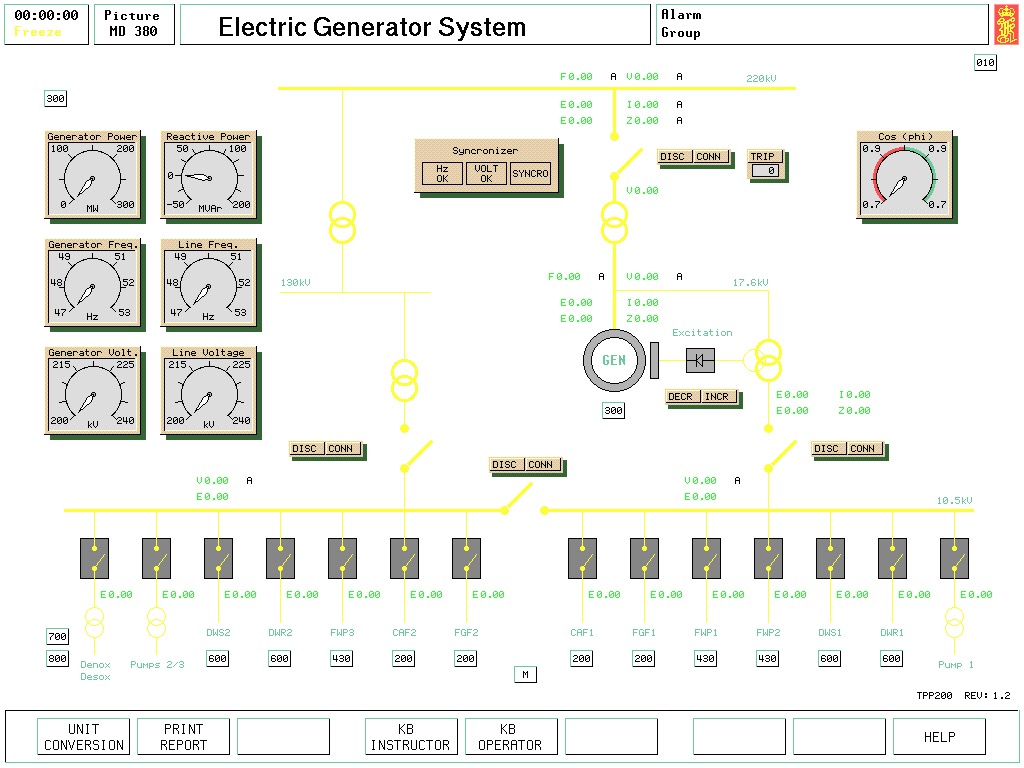
Task: Select the FWP2 feeder breaker box
Action: click(x=769, y=558)
